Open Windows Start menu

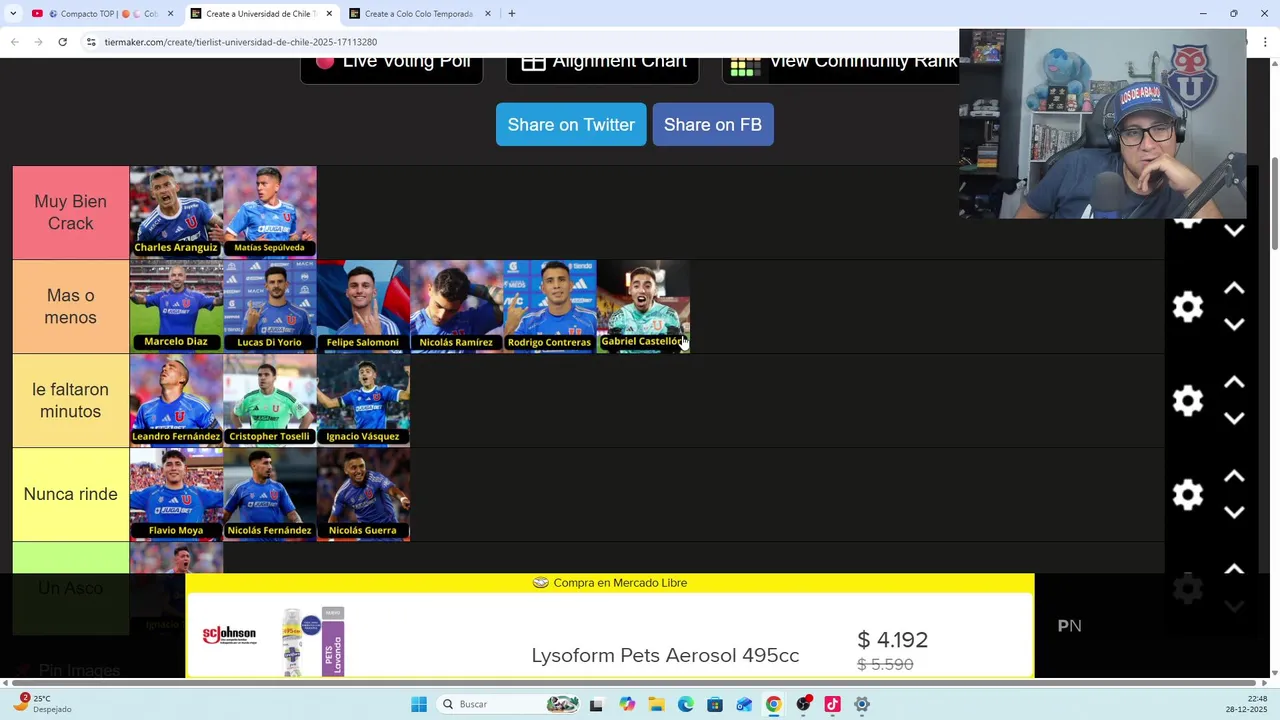(419, 704)
